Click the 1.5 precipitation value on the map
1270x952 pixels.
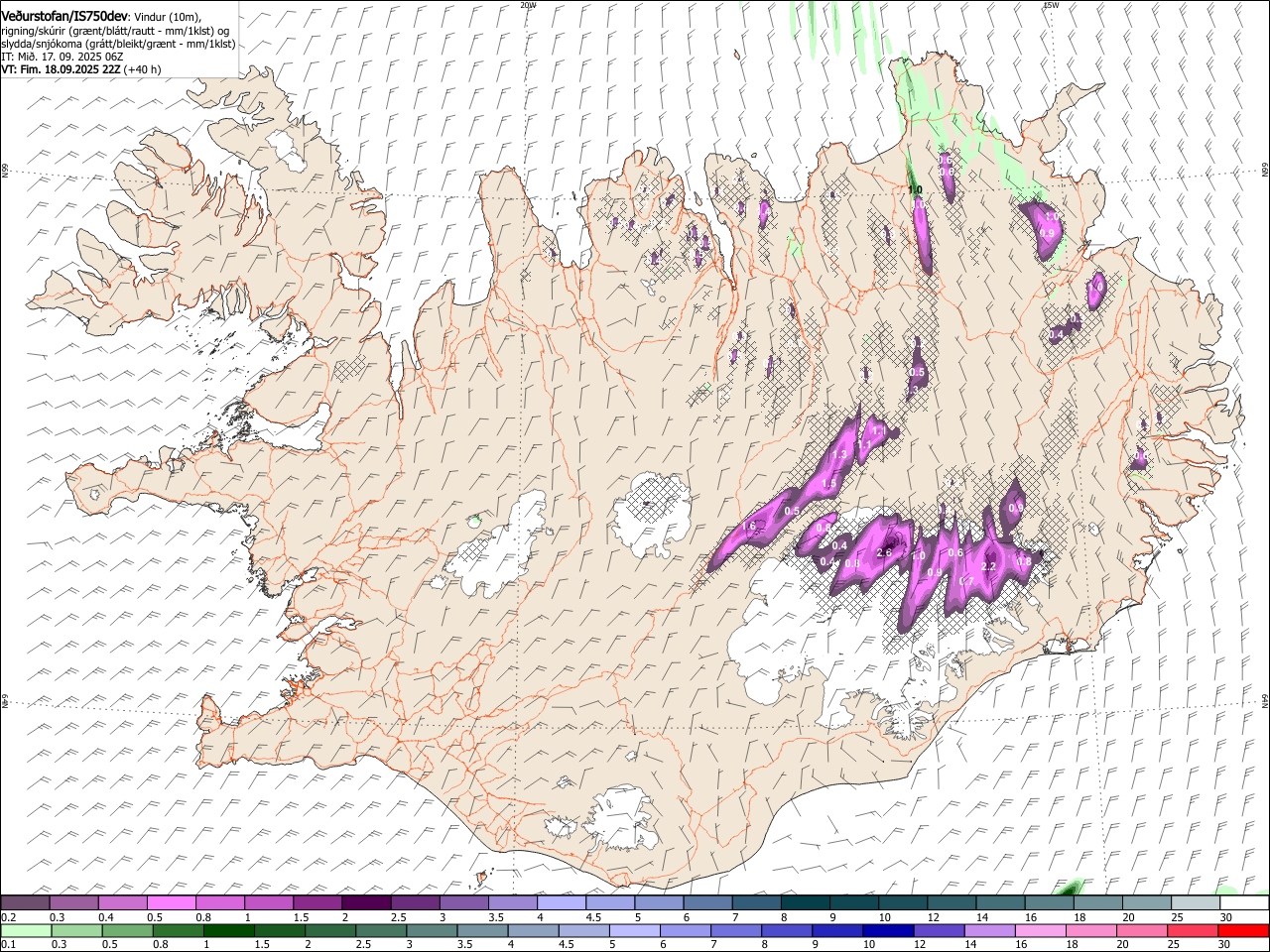(x=829, y=483)
